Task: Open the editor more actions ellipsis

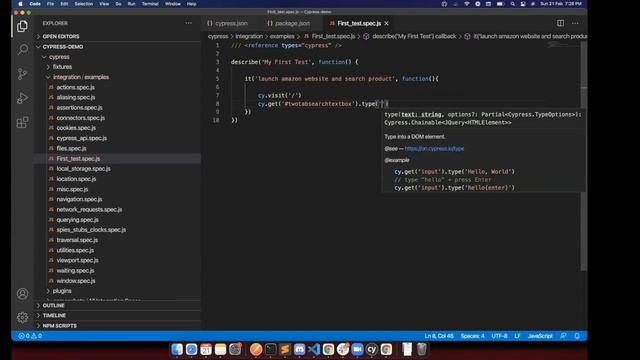Action: tap(575, 23)
